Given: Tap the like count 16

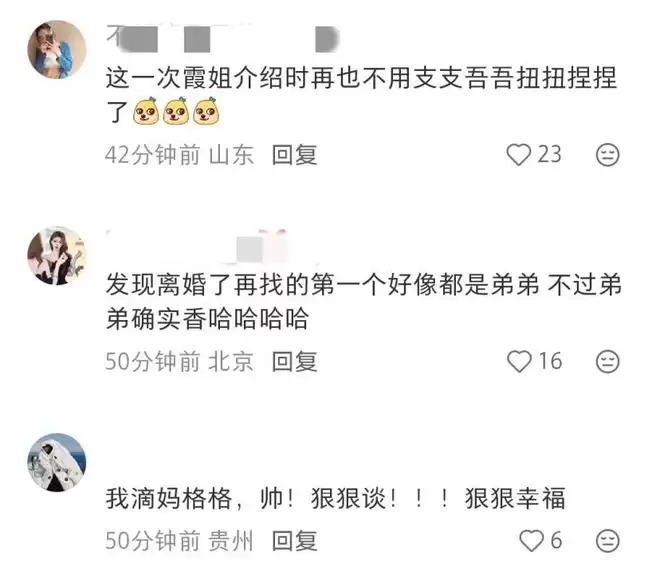Looking at the screenshot, I should pos(550,362).
